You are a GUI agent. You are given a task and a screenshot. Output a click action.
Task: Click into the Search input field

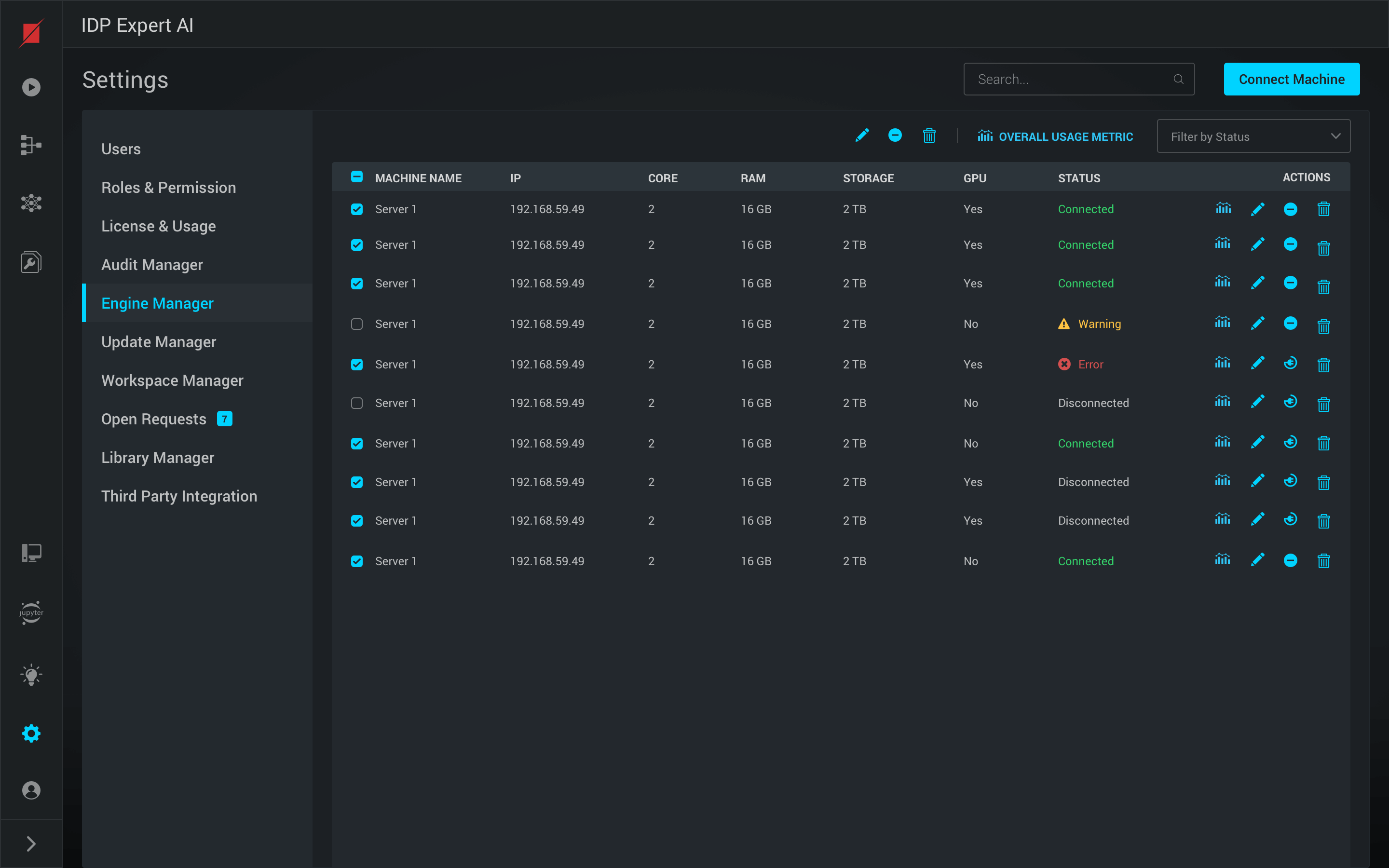(x=1071, y=79)
